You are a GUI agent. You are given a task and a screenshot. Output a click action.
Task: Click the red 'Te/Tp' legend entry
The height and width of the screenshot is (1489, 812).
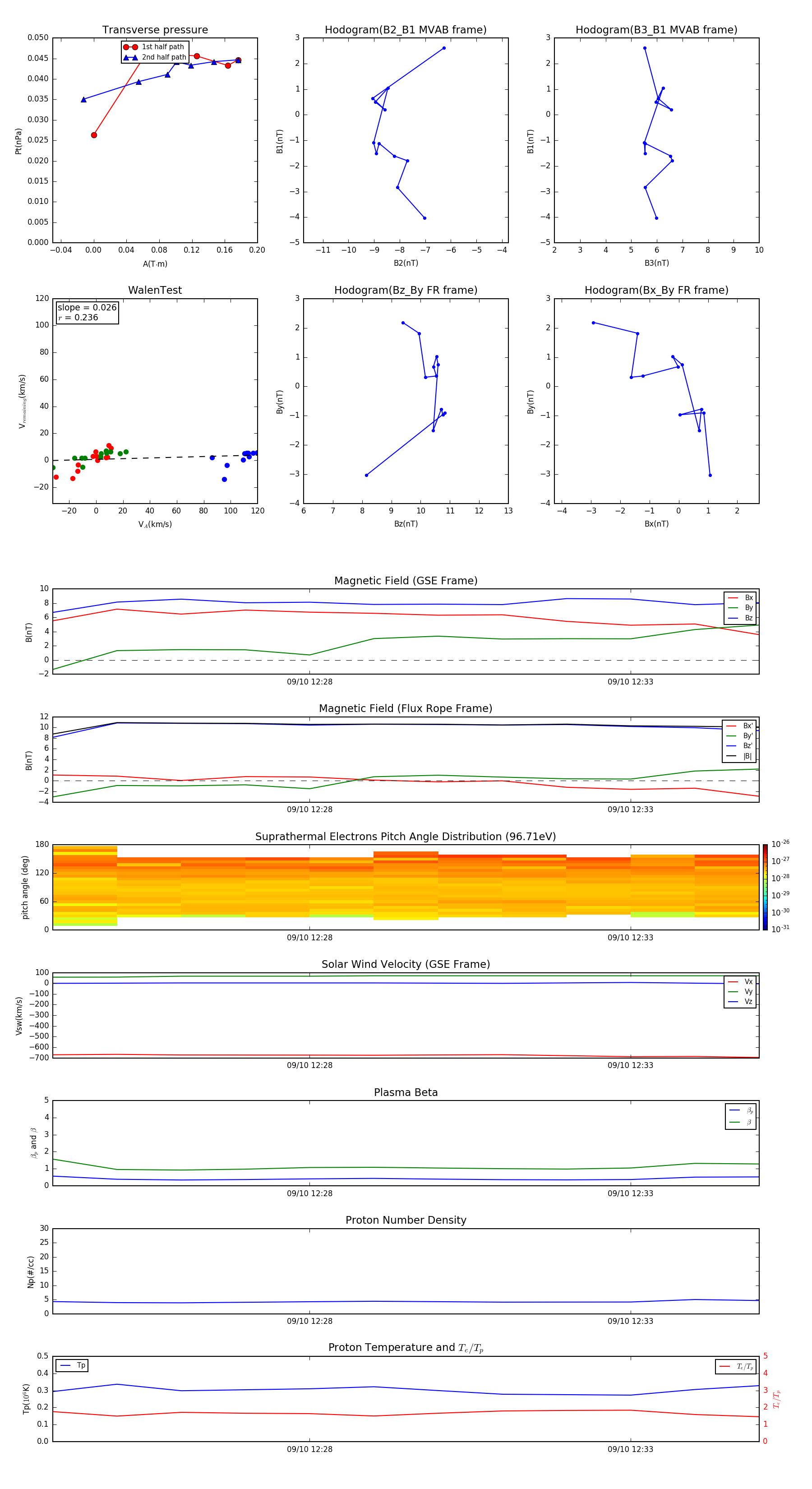tap(736, 1366)
